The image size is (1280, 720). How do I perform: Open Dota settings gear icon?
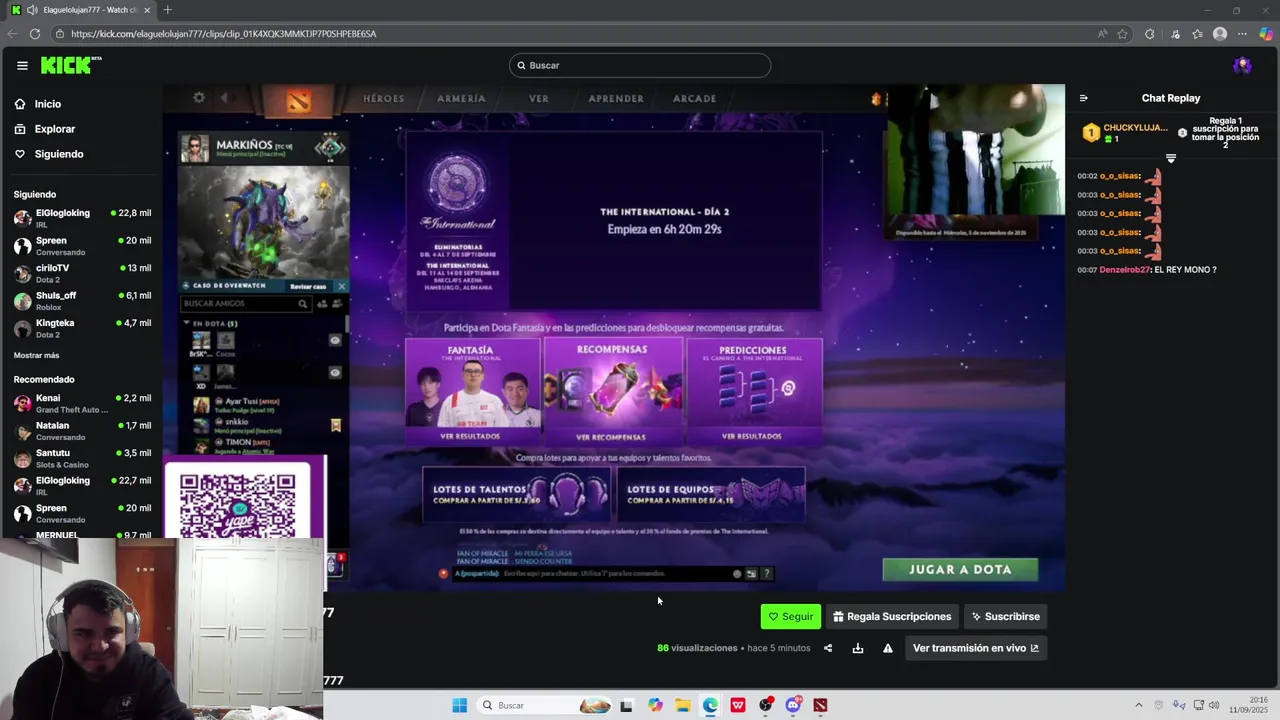[x=199, y=97]
